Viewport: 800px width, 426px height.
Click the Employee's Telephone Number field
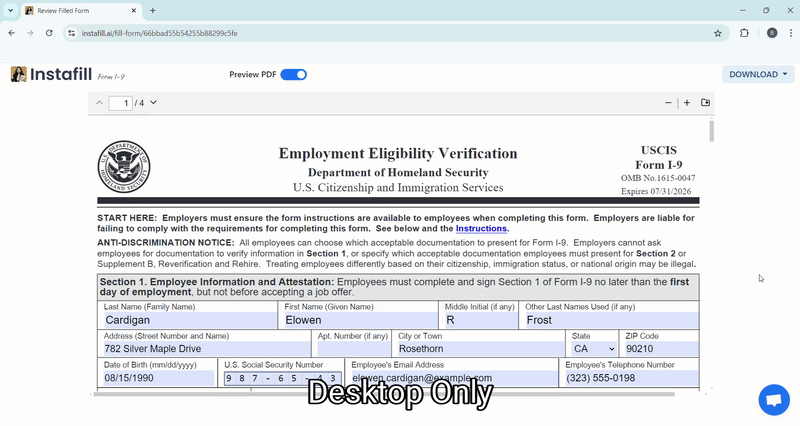tap(631, 378)
